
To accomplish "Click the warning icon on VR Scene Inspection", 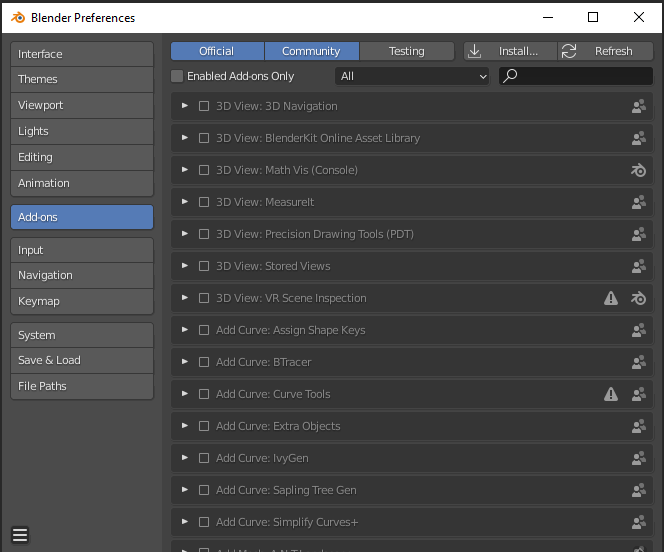I will click(611, 298).
